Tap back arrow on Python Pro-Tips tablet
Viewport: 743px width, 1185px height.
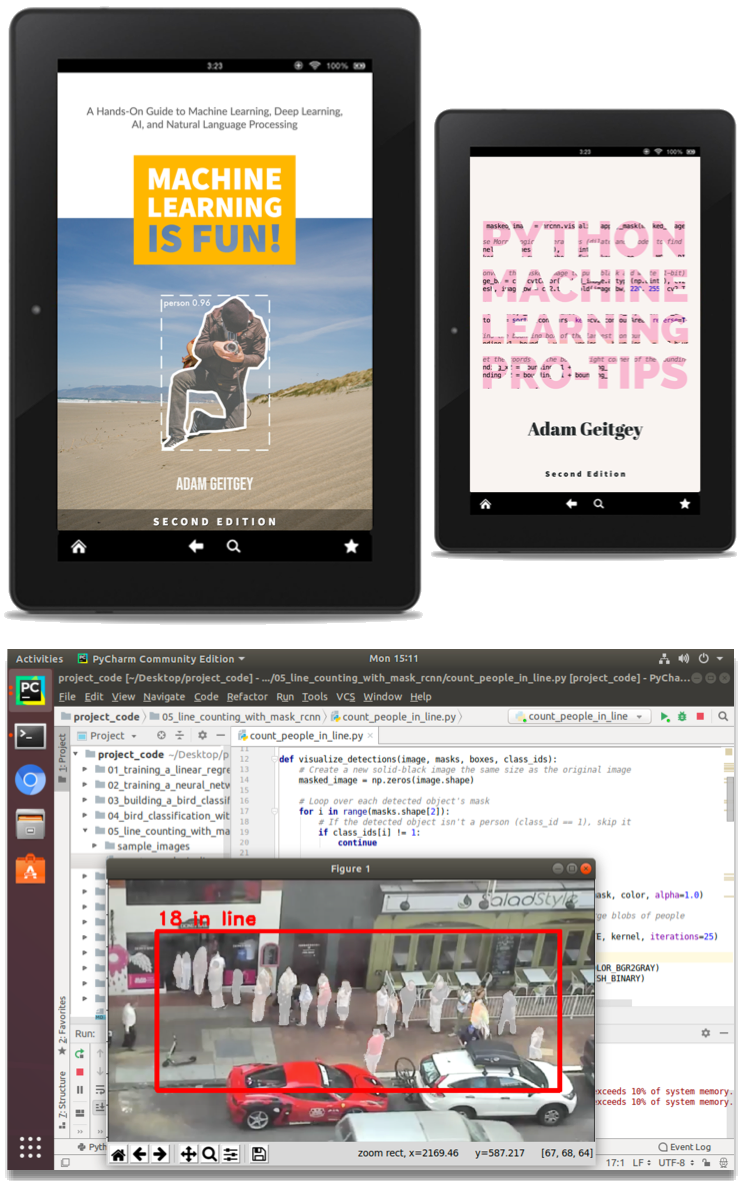571,503
